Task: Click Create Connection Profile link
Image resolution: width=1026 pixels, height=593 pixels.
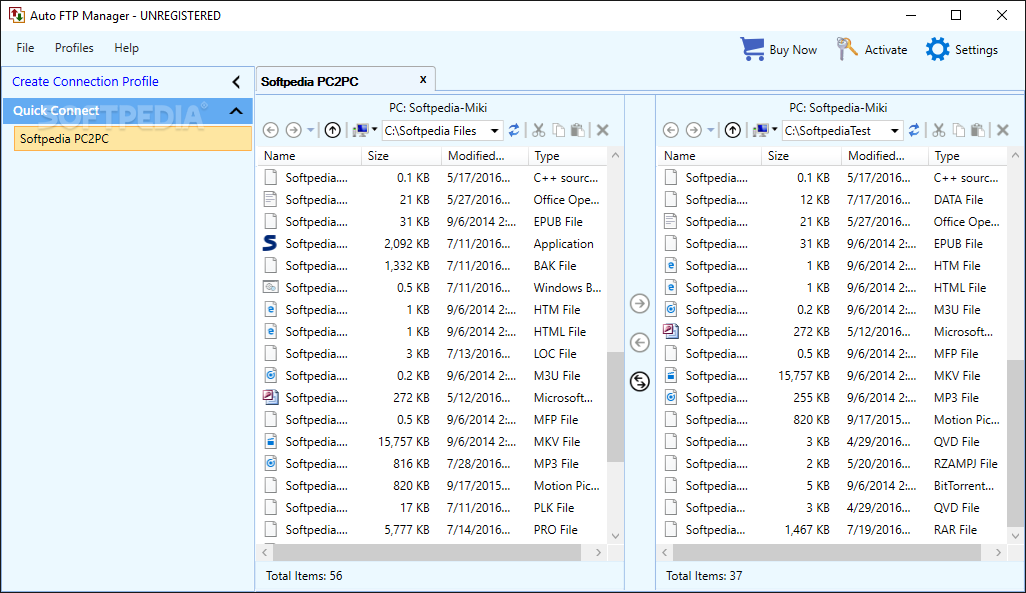Action: coord(85,81)
